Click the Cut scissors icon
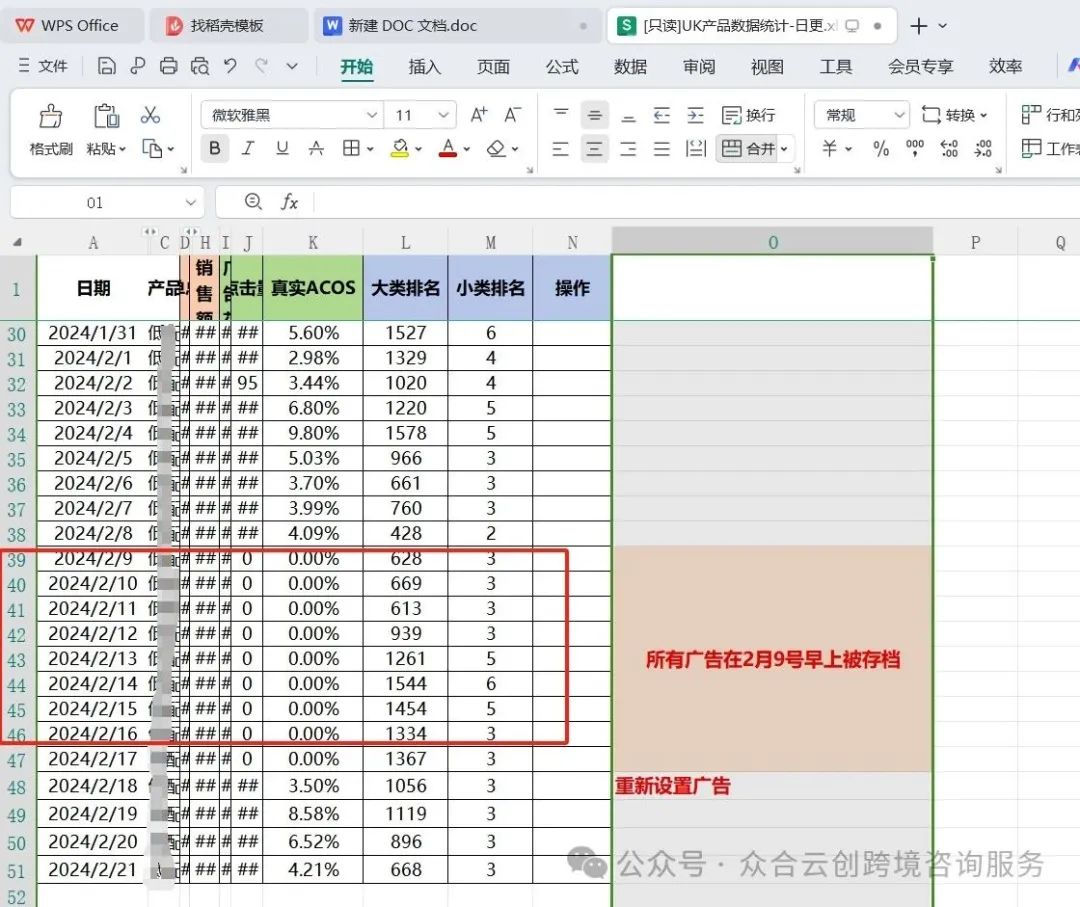The height and width of the screenshot is (907, 1080). pos(150,114)
